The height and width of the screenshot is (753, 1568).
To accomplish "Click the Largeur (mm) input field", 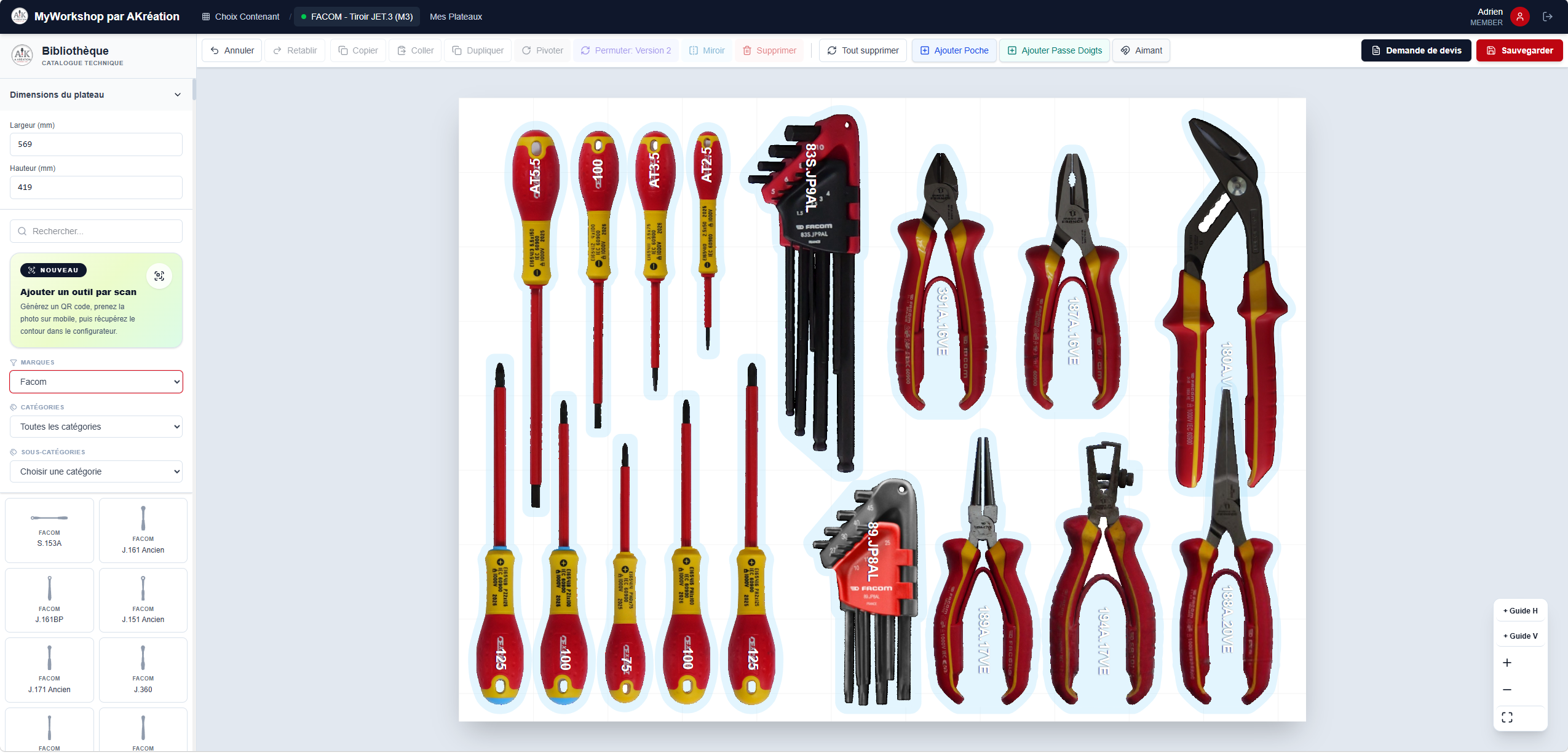I will (x=96, y=144).
